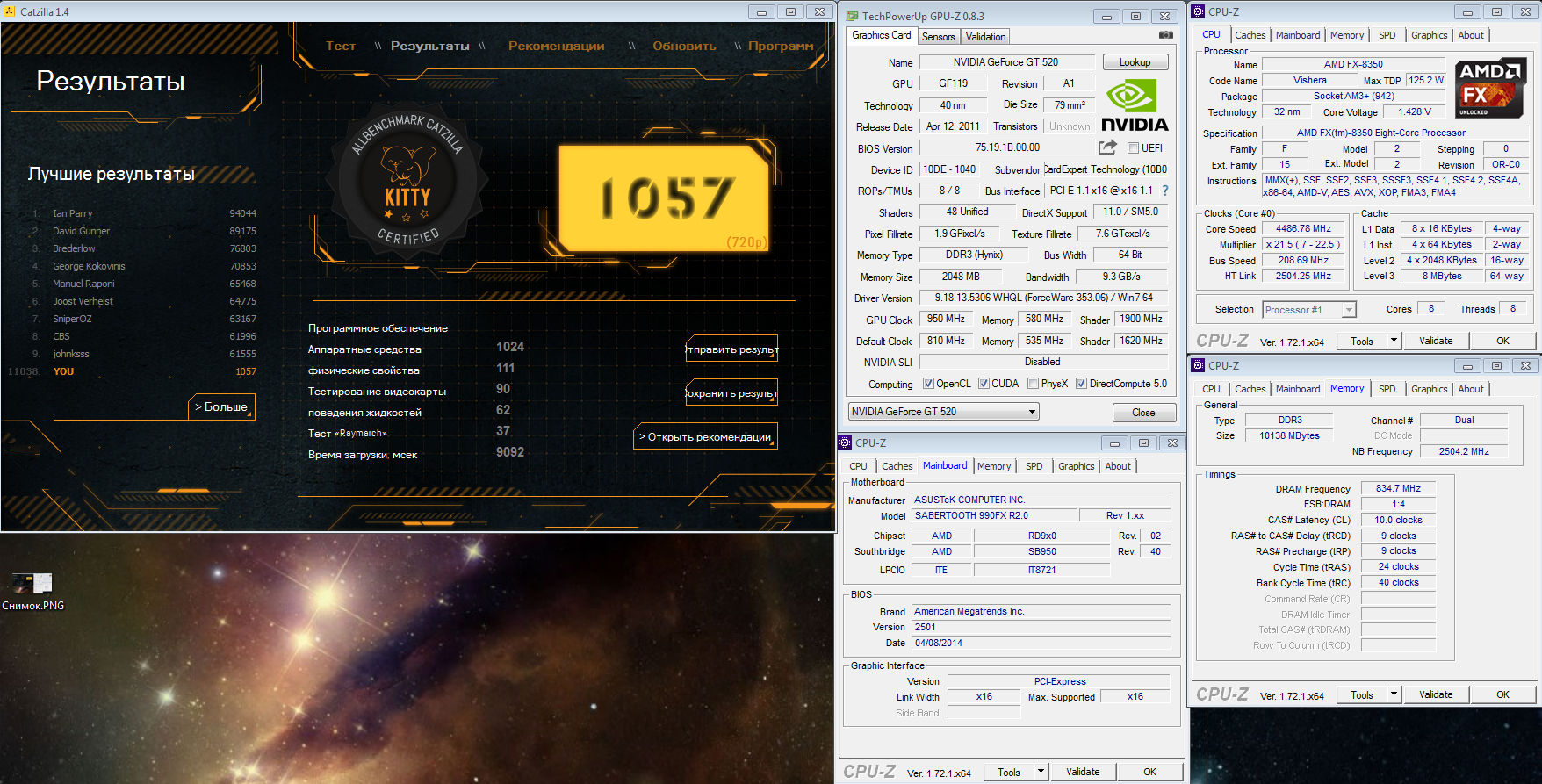Open the Рекомендации tab in Catzilla
Viewport: 1542px width, 784px height.
556,46
